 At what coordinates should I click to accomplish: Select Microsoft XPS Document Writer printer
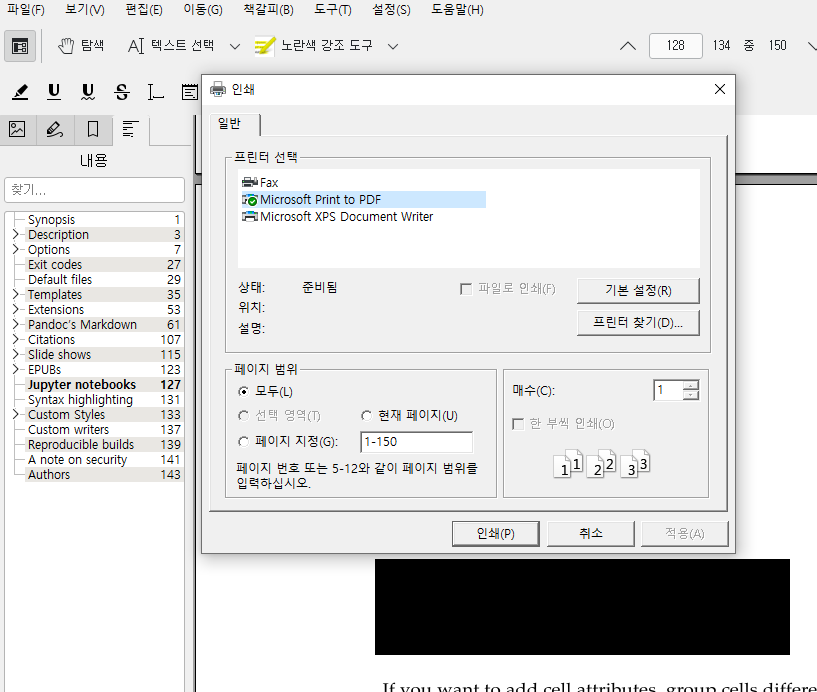click(x=338, y=217)
